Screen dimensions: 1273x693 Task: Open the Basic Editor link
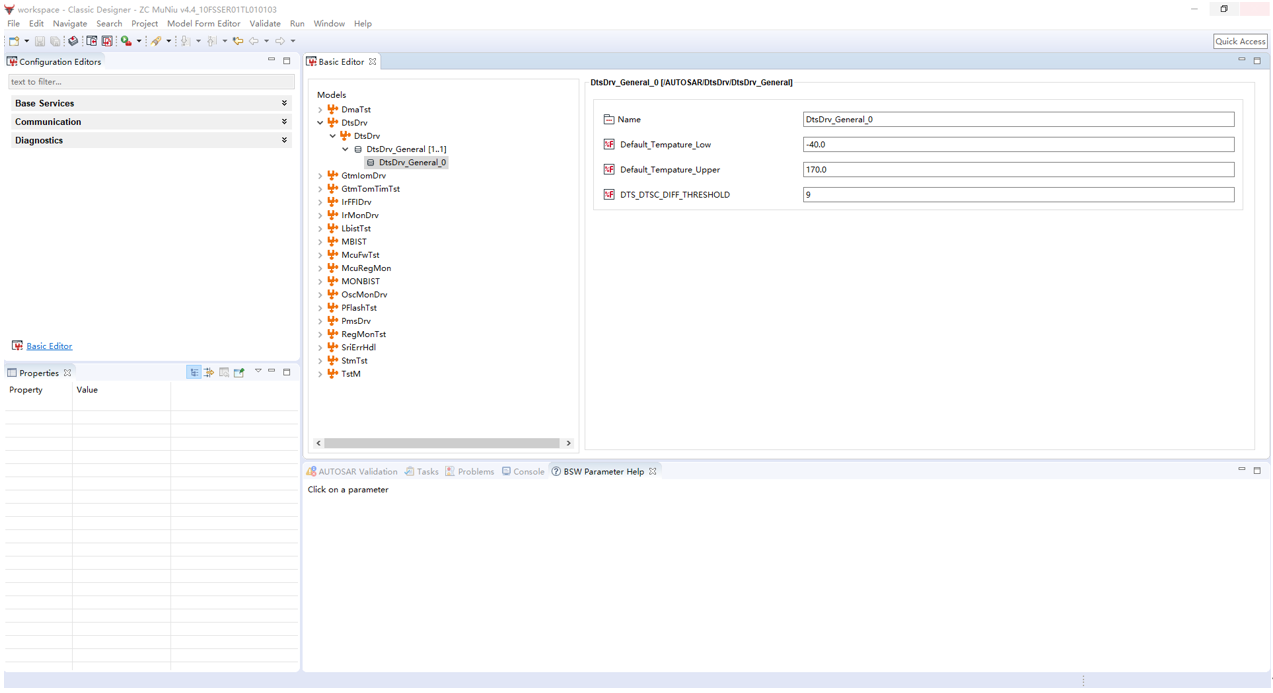[49, 346]
